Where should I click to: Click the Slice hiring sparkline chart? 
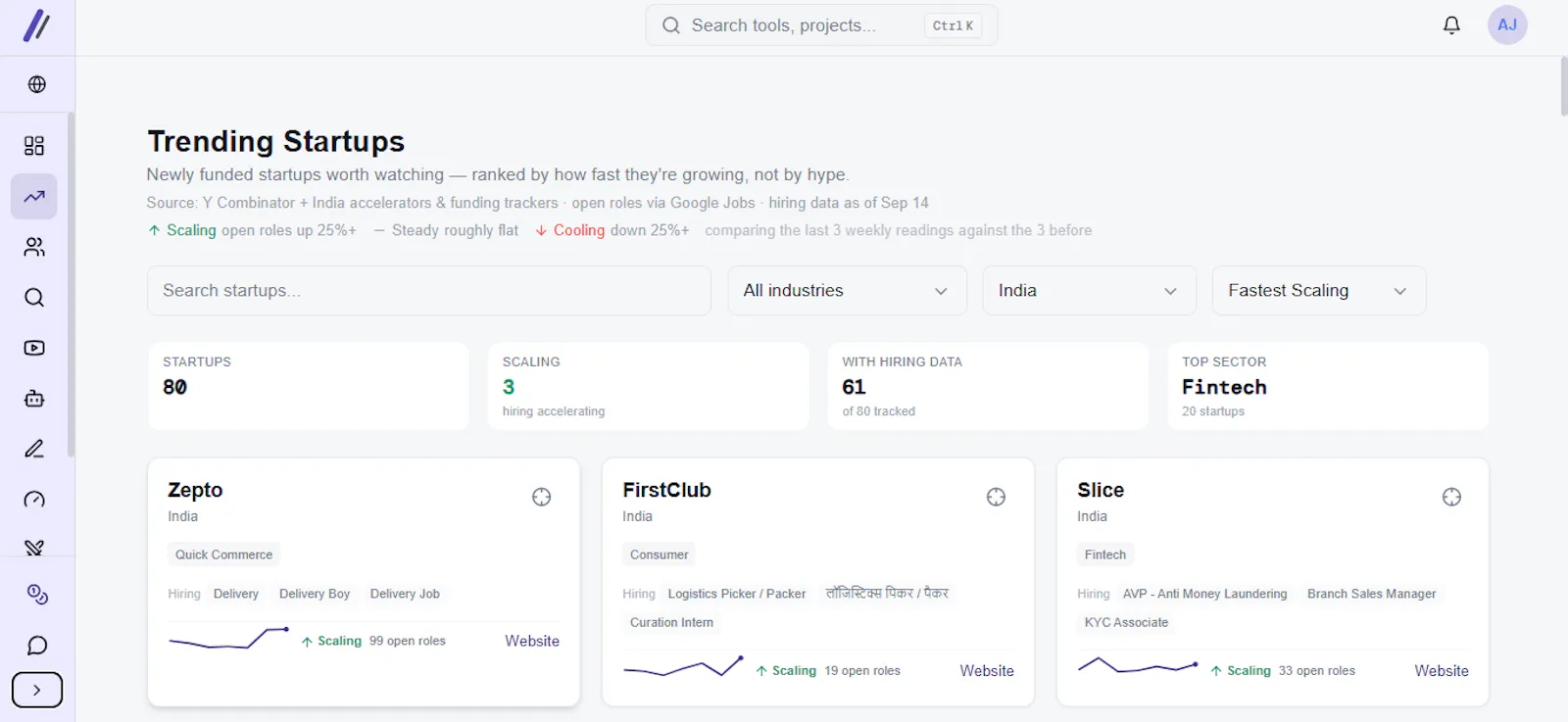pos(1138,667)
